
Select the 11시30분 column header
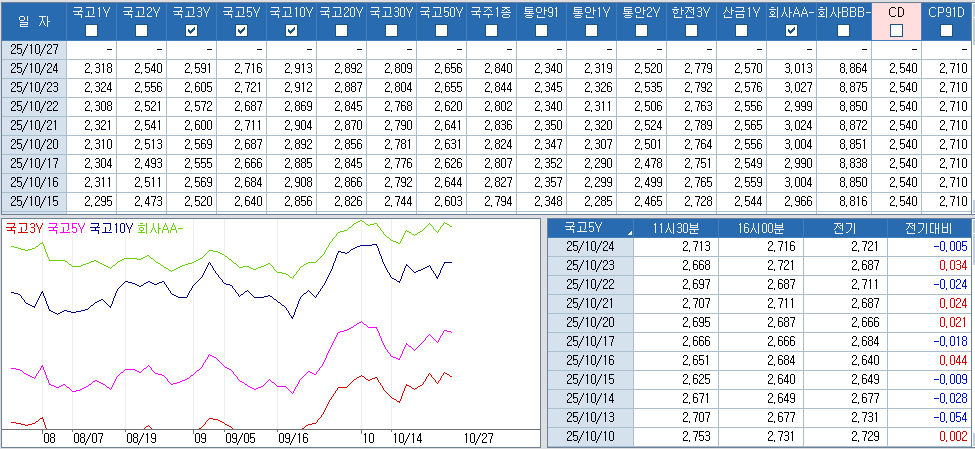[x=674, y=226]
